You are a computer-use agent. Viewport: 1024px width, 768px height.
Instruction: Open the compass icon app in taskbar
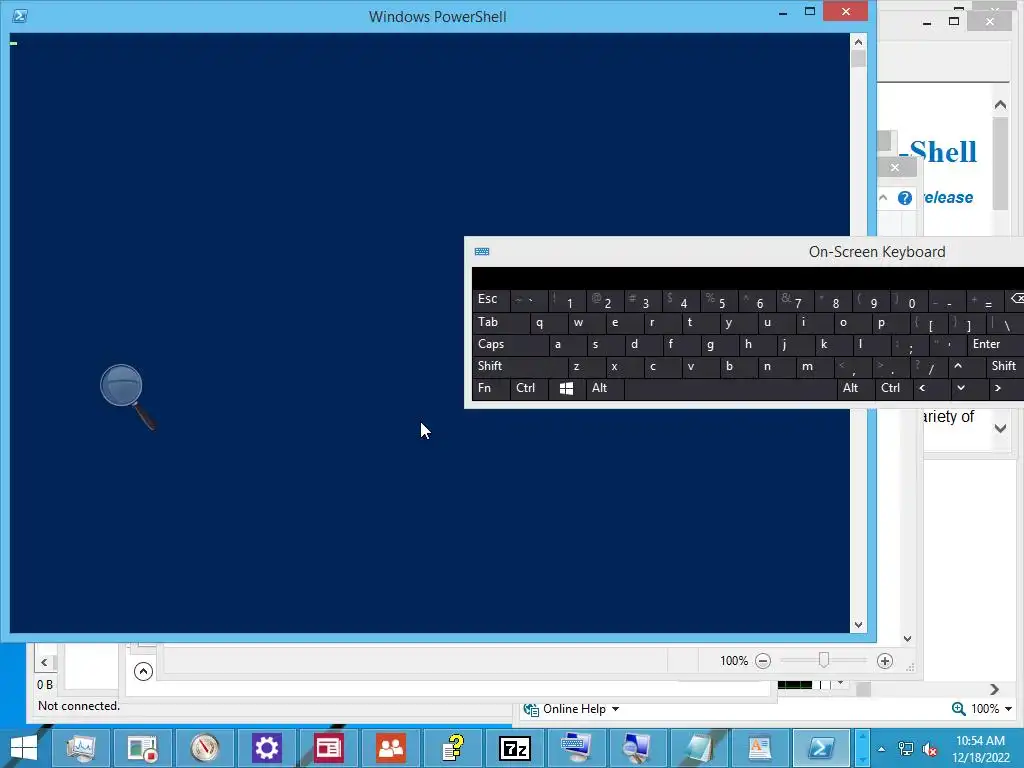[x=204, y=748]
